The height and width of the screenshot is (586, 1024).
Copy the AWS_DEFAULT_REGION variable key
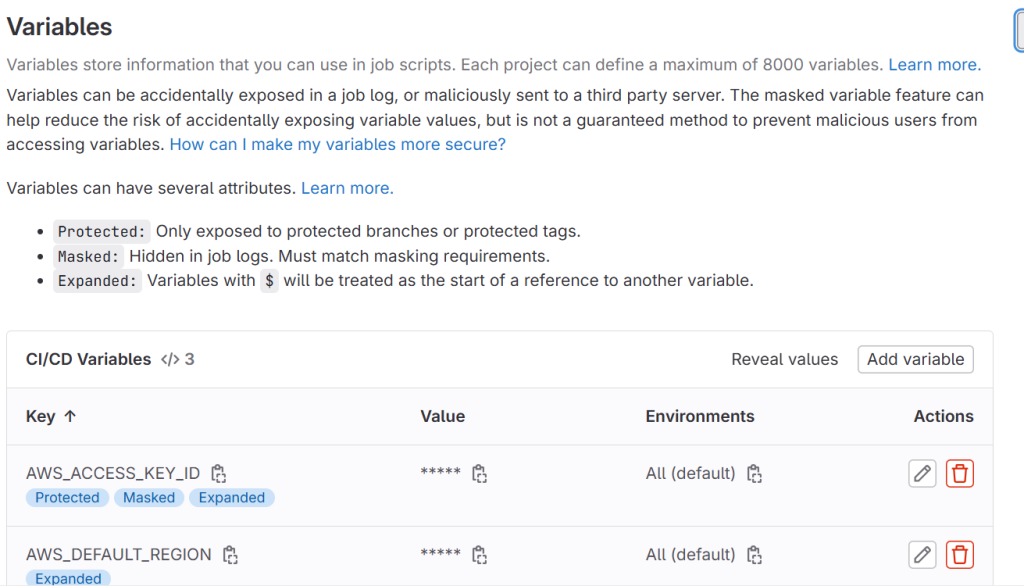(x=231, y=554)
